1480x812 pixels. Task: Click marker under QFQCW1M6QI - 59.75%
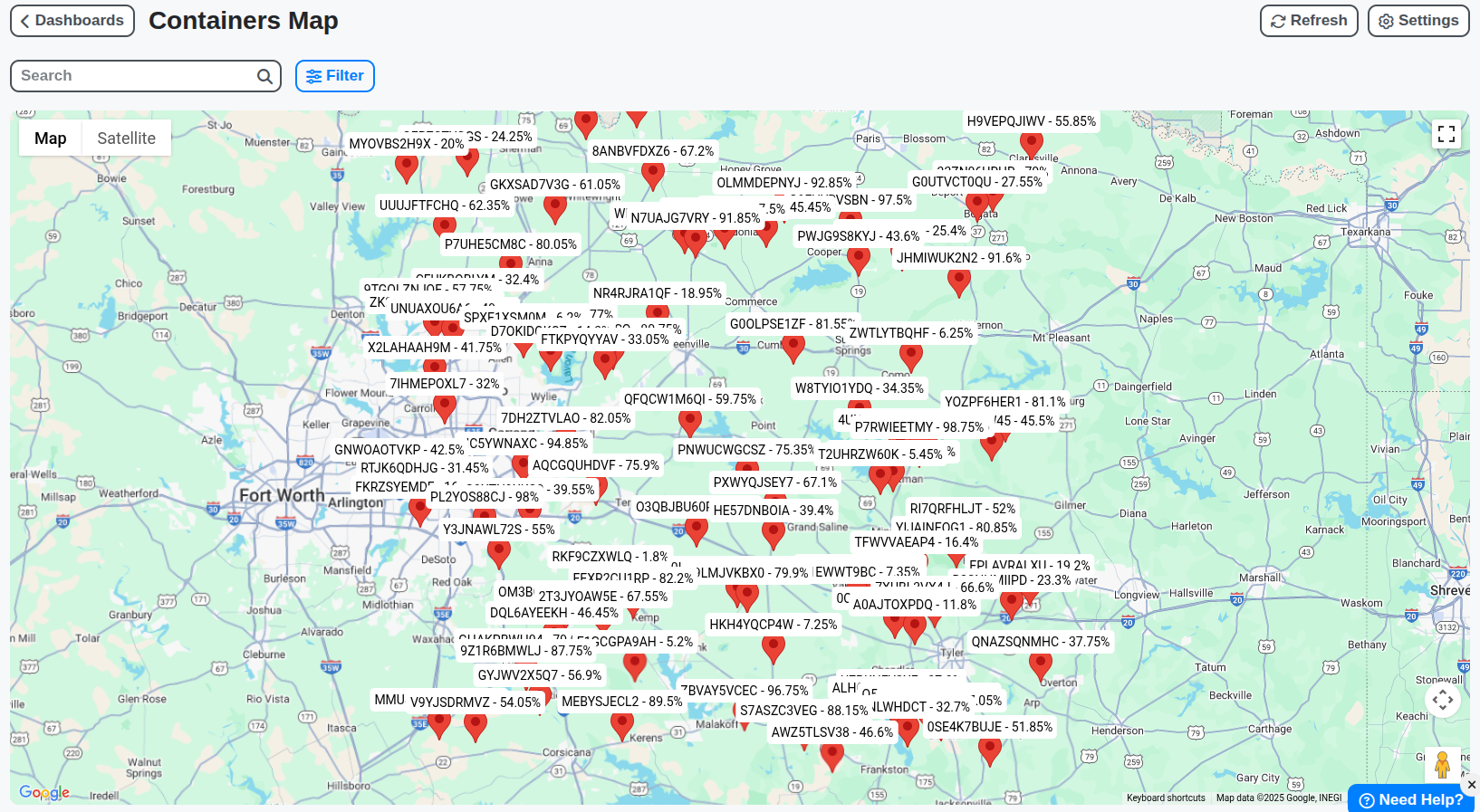point(690,423)
